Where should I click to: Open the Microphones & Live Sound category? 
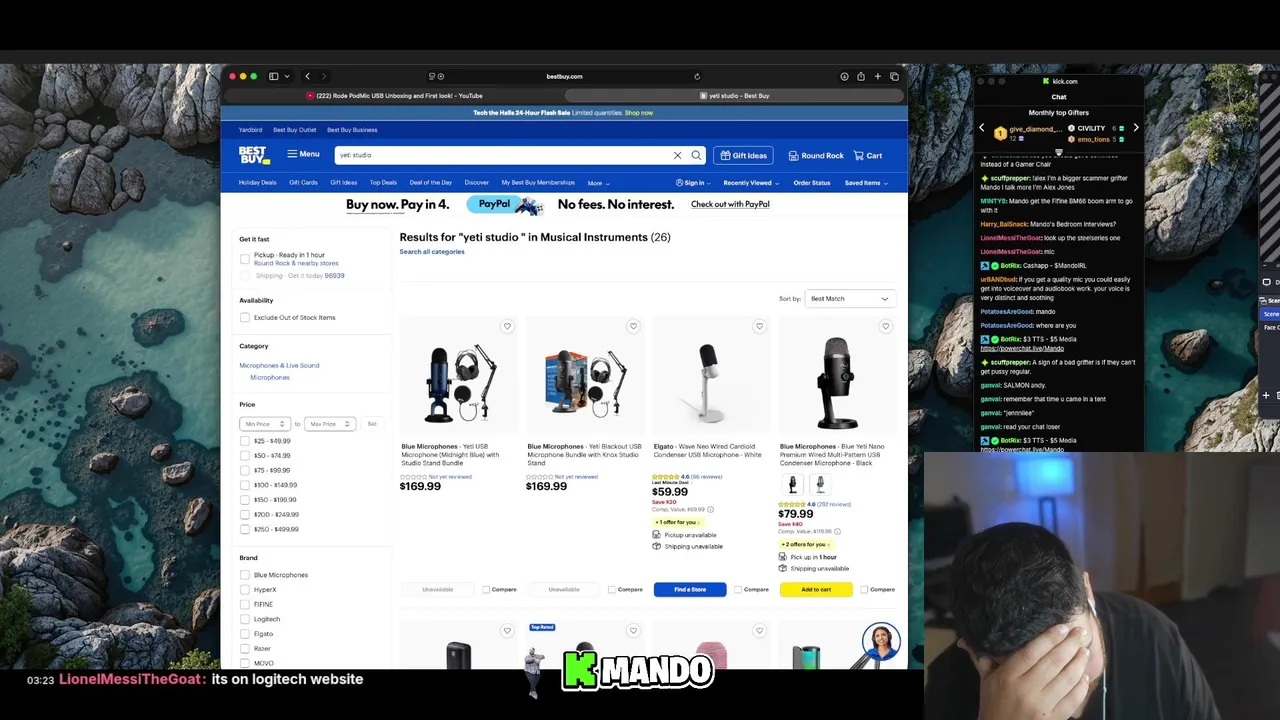click(x=279, y=365)
